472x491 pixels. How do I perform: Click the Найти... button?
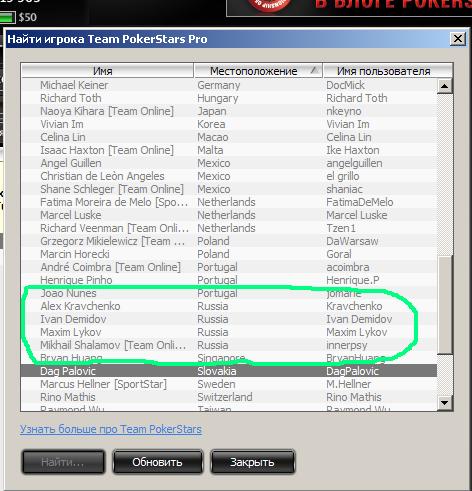pyautogui.click(x=63, y=462)
